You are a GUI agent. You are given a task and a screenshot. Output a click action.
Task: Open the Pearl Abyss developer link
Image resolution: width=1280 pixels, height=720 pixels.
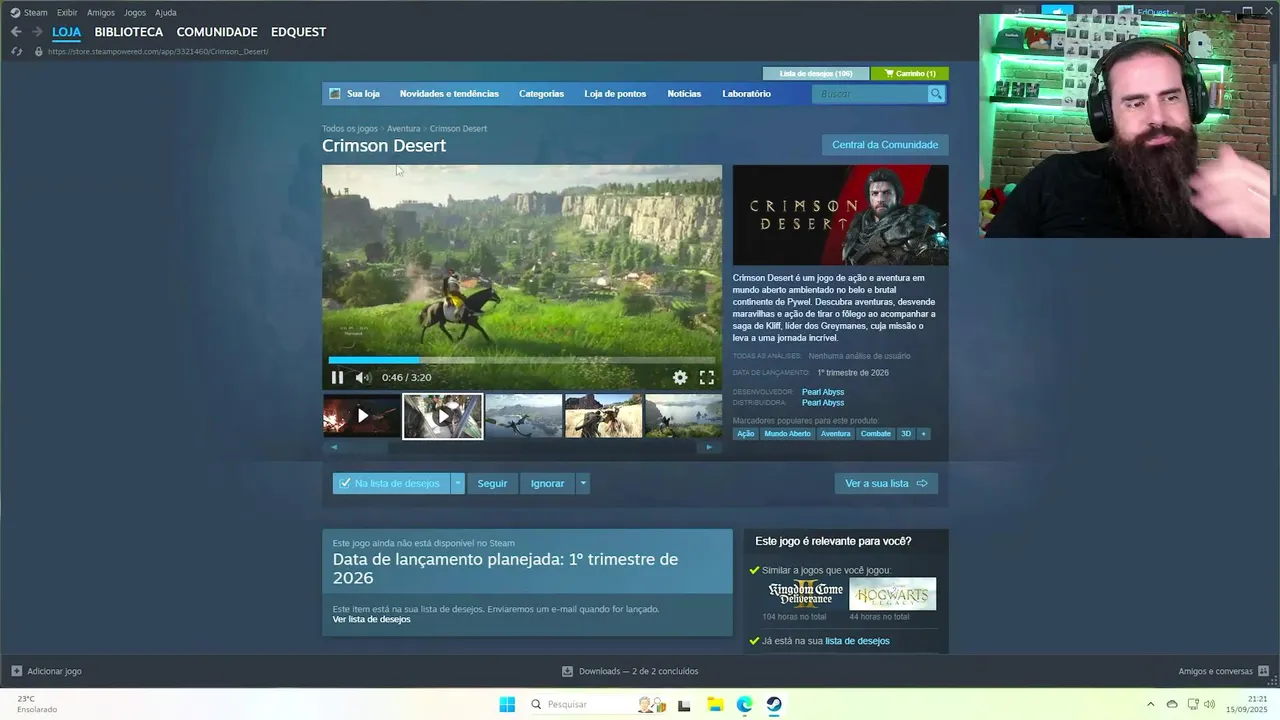[x=823, y=392]
